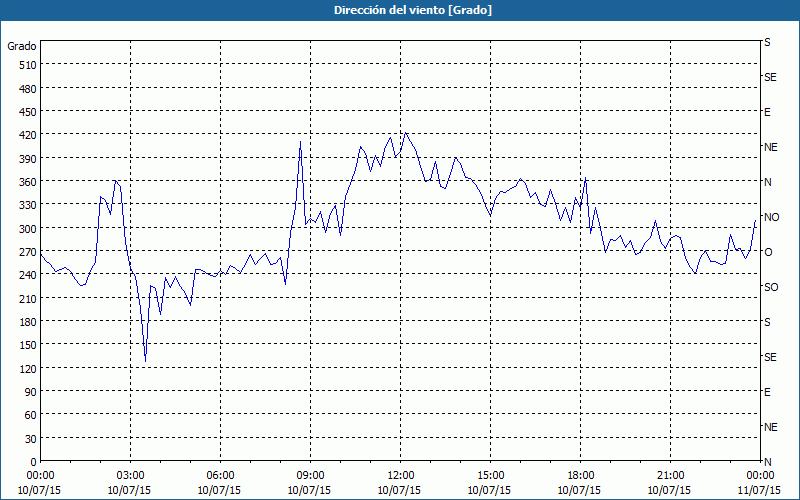
Task: Click the '00:00 11/07/15' time axis label
Action: 760,483
